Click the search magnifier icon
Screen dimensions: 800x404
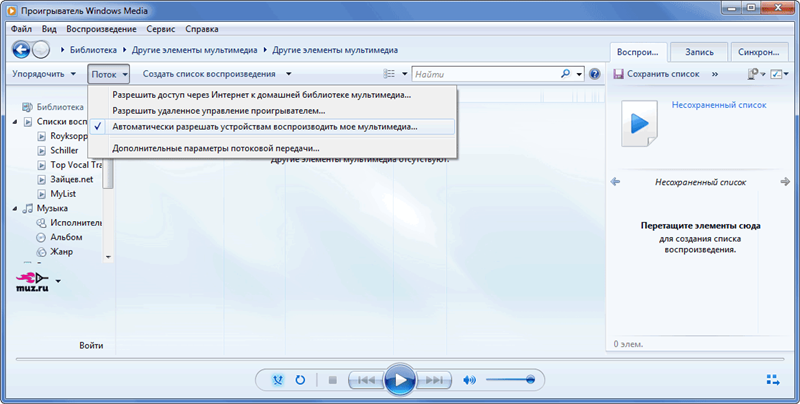coord(566,74)
